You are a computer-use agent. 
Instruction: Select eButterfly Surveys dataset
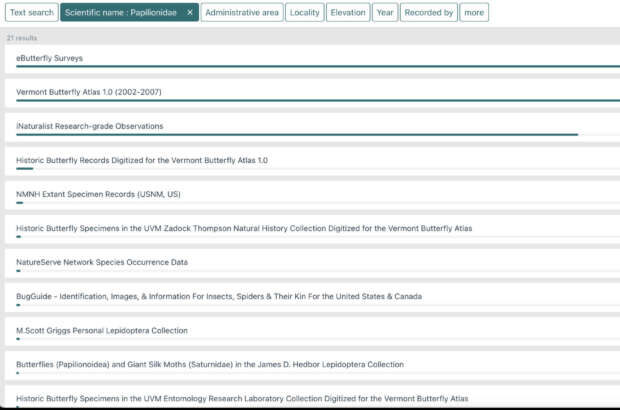50,58
